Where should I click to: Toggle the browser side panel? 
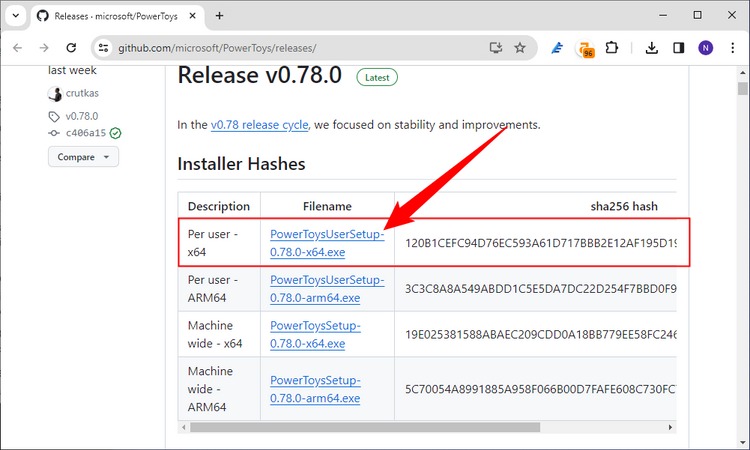678,48
